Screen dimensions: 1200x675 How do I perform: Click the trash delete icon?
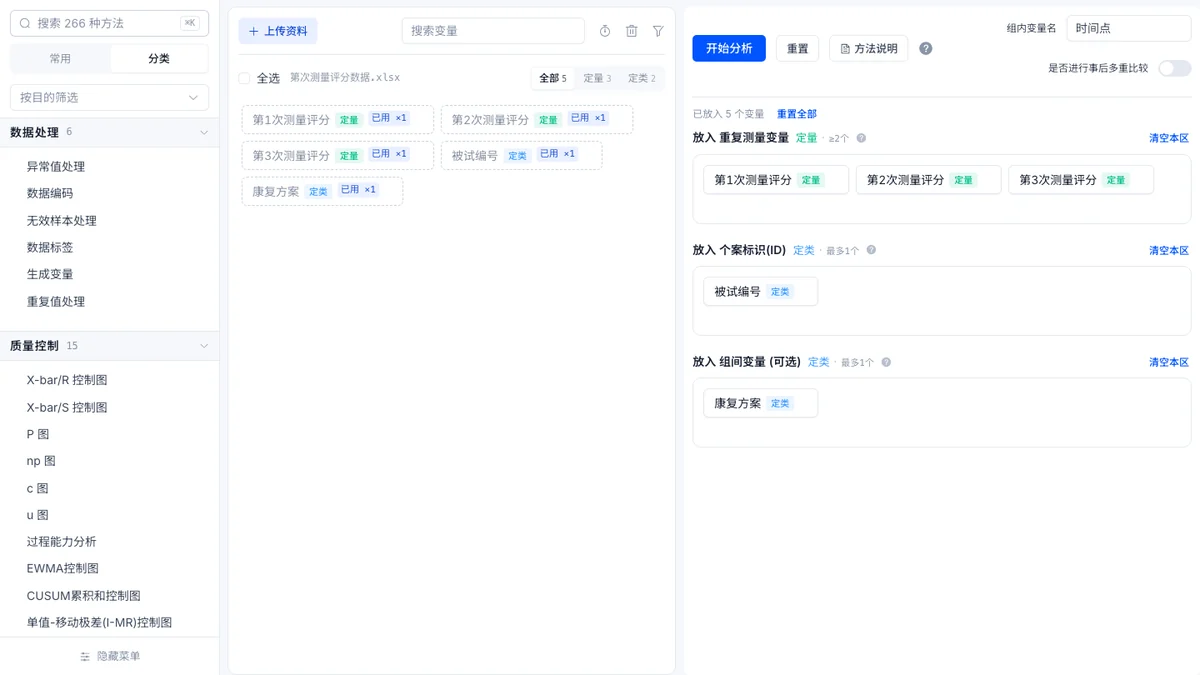(632, 31)
